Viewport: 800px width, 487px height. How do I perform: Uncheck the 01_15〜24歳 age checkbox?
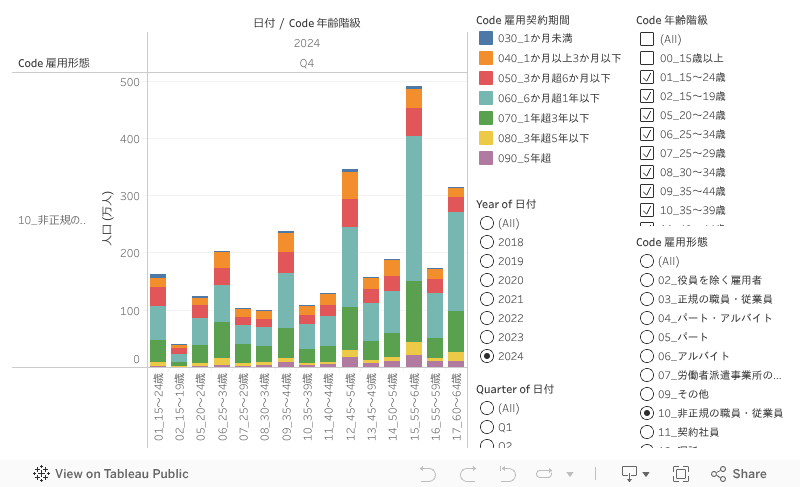point(647,77)
